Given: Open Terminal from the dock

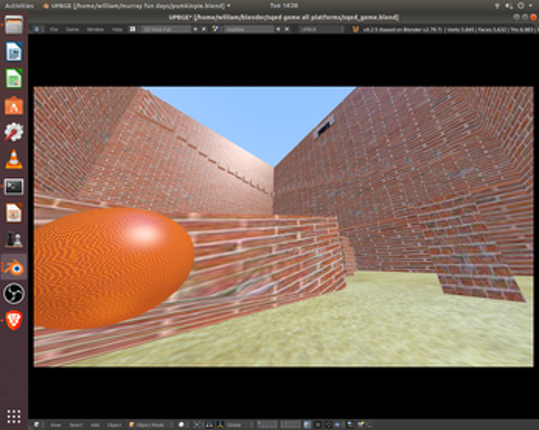Looking at the screenshot, I should (14, 187).
